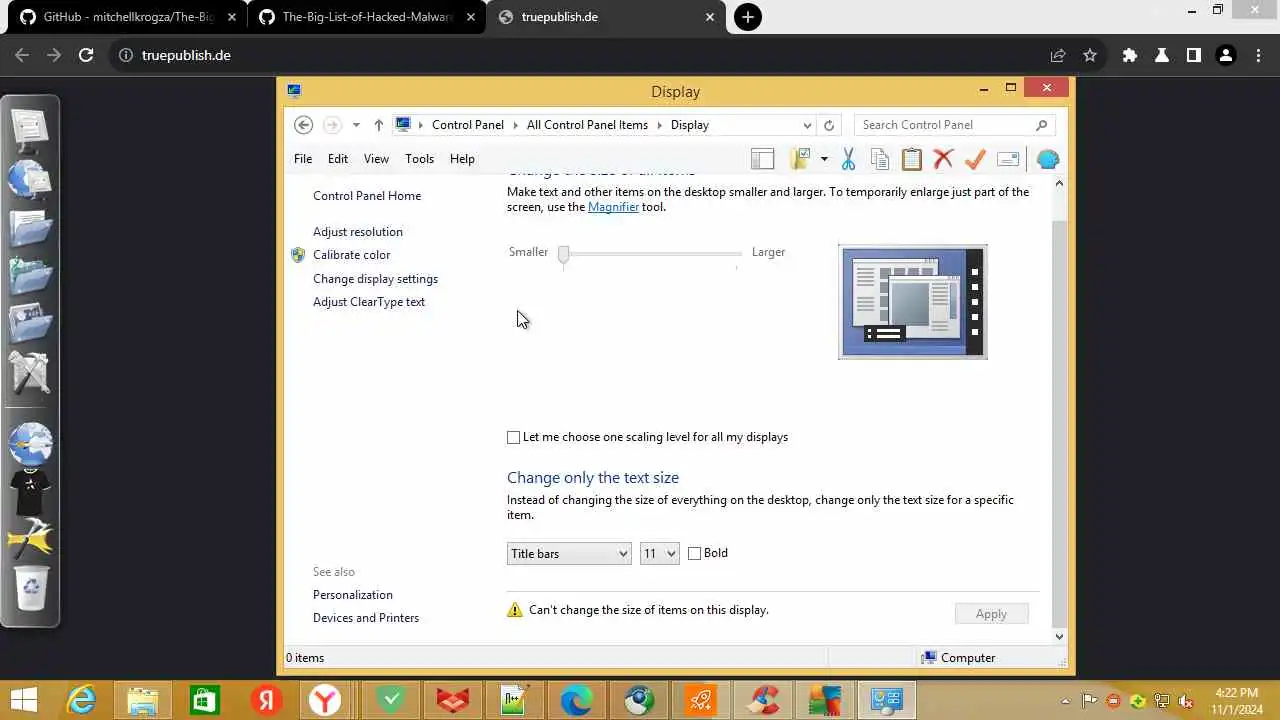Click Calibrate color link
Viewport: 1280px width, 720px height.
351,255
